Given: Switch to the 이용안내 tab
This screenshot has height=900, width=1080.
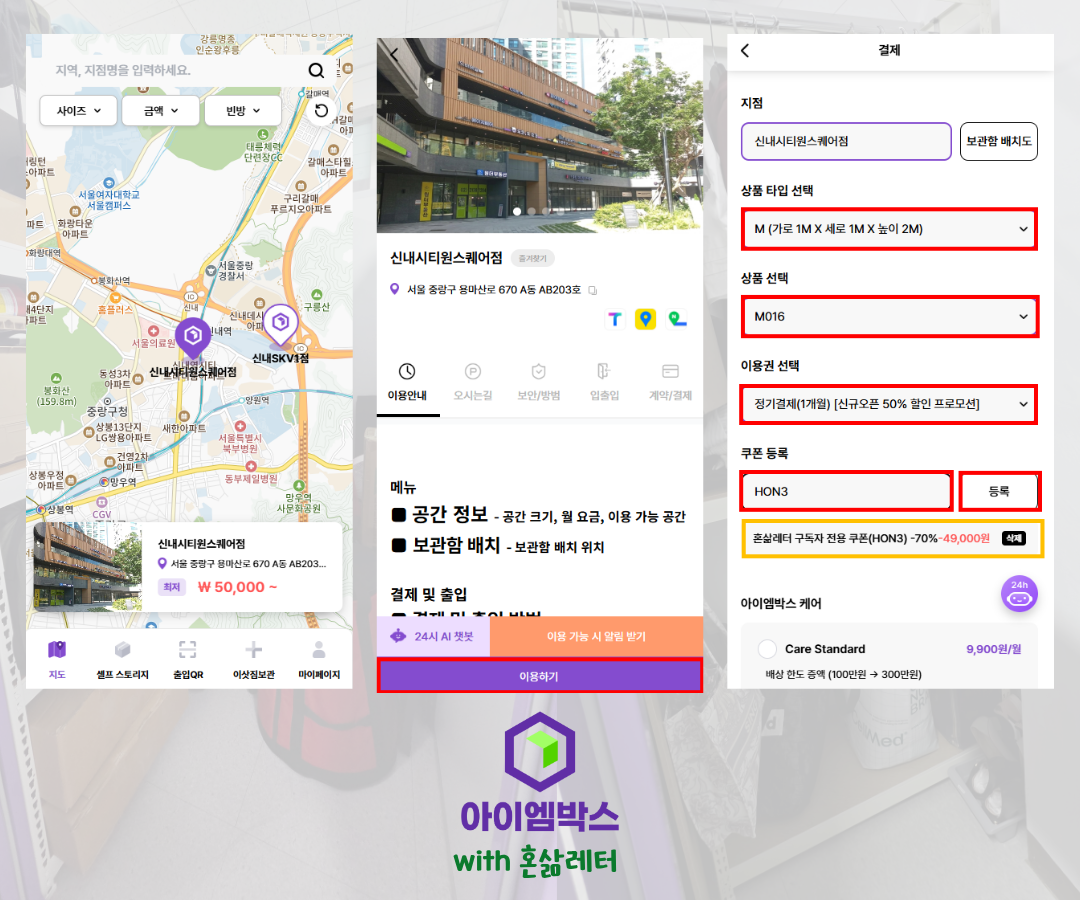Looking at the screenshot, I should tap(407, 382).
